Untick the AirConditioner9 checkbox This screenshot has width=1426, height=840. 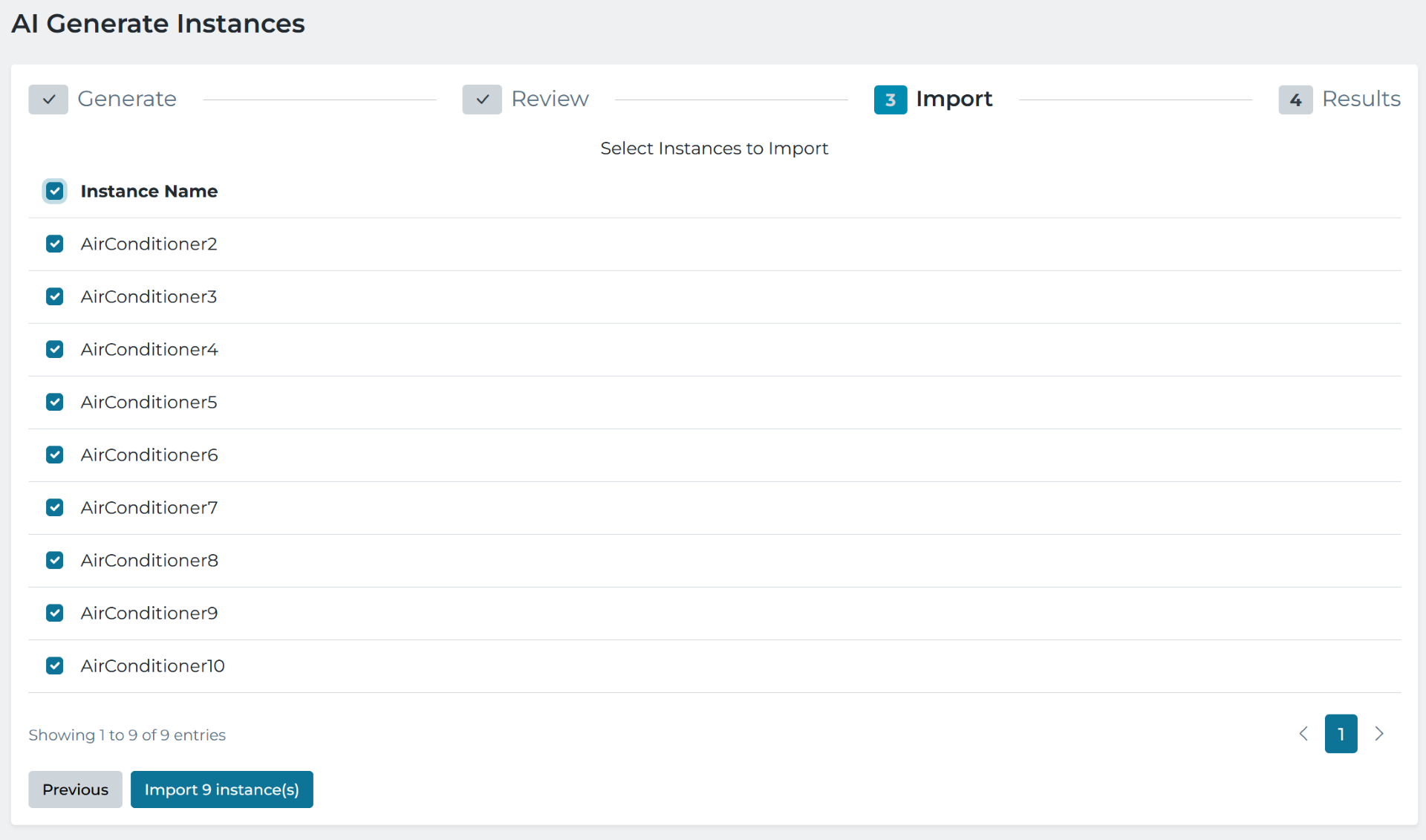coord(55,613)
